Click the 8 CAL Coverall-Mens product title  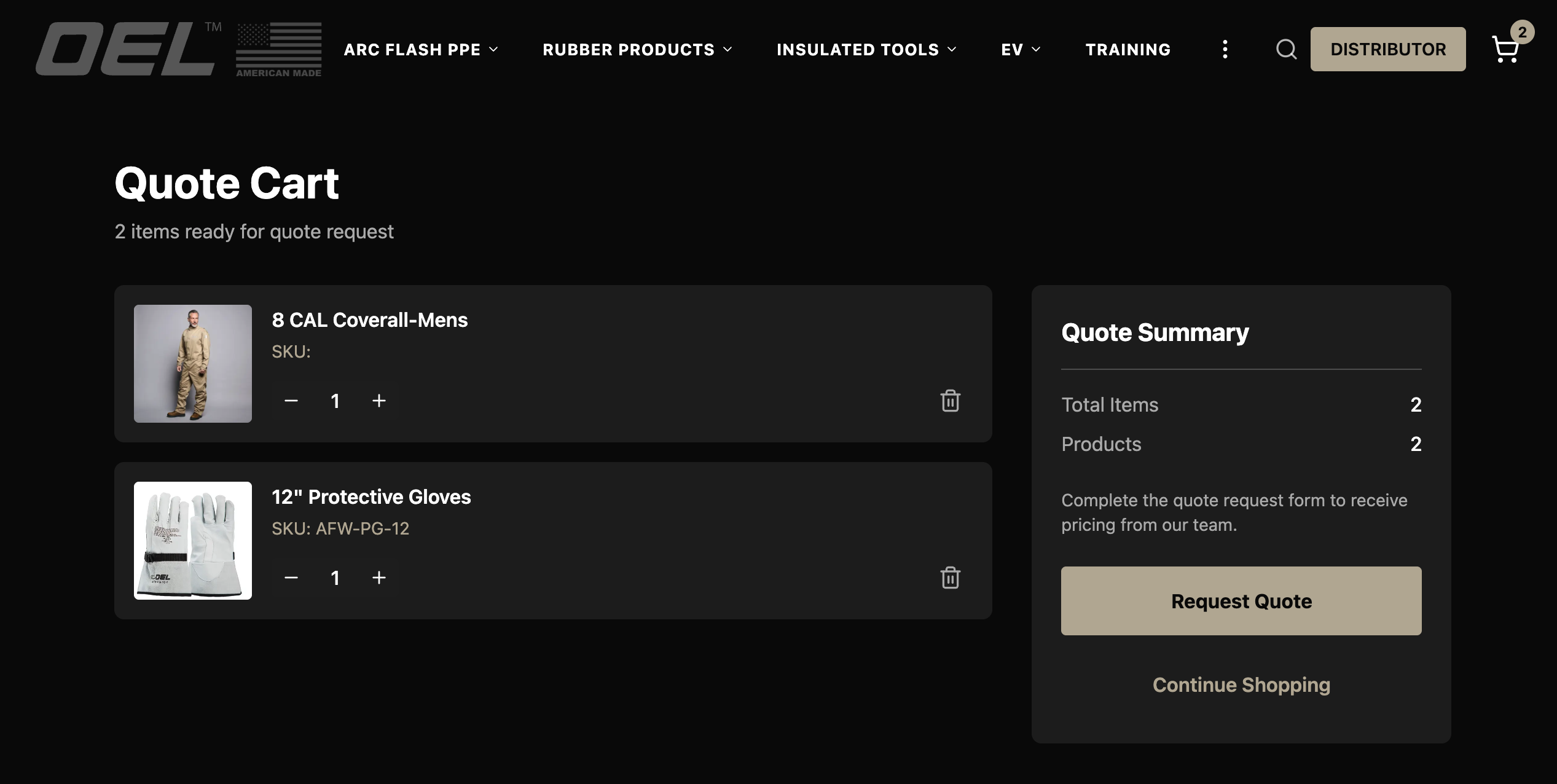point(370,320)
